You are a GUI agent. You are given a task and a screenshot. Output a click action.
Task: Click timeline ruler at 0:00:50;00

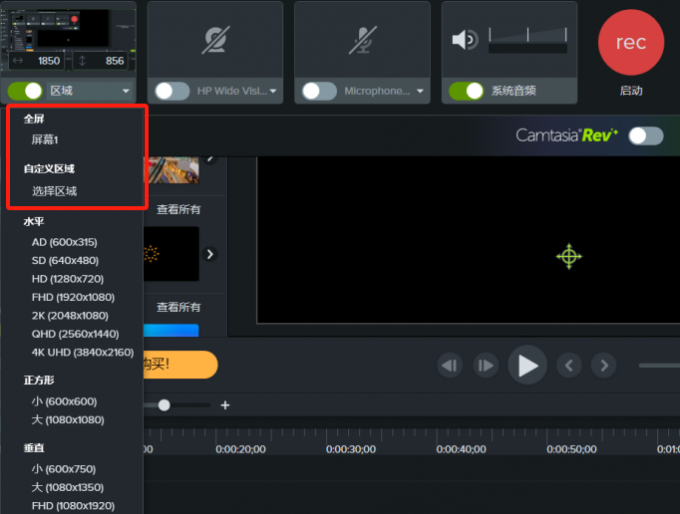(572, 449)
